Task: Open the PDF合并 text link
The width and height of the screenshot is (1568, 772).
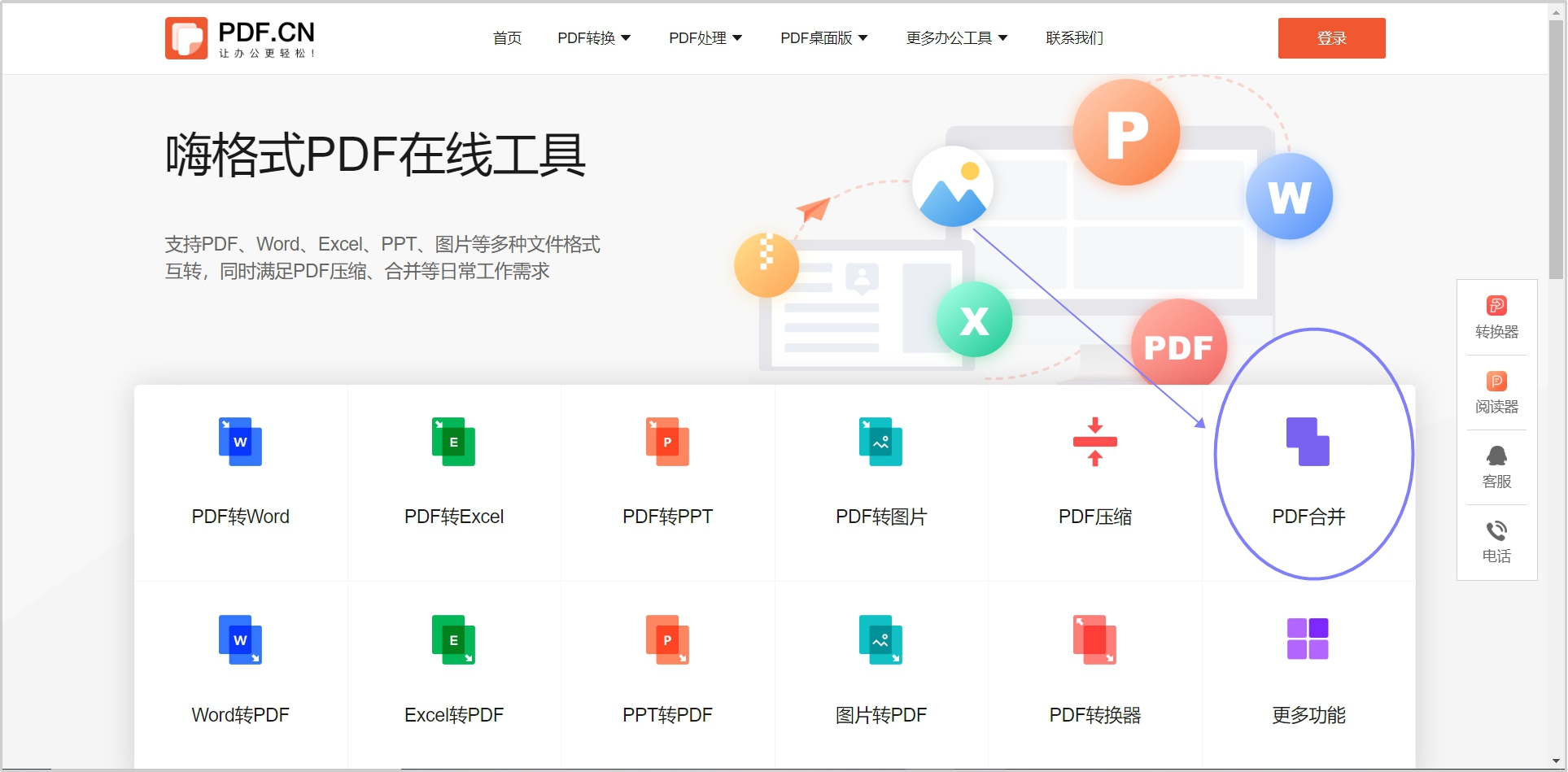Action: click(x=1308, y=517)
